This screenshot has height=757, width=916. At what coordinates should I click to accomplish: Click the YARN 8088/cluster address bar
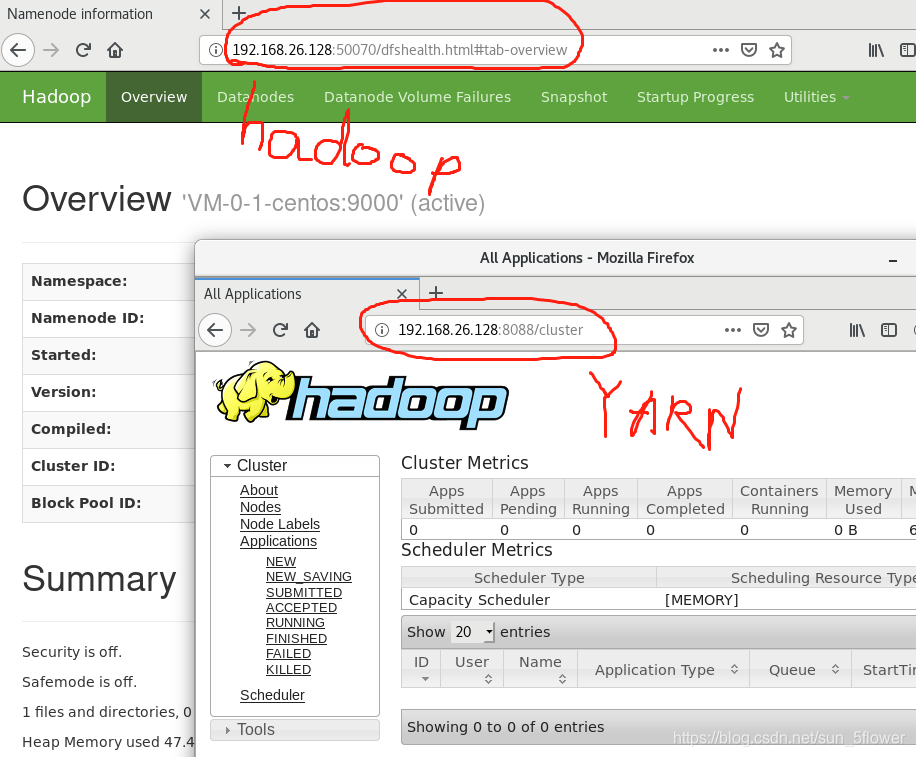491,330
